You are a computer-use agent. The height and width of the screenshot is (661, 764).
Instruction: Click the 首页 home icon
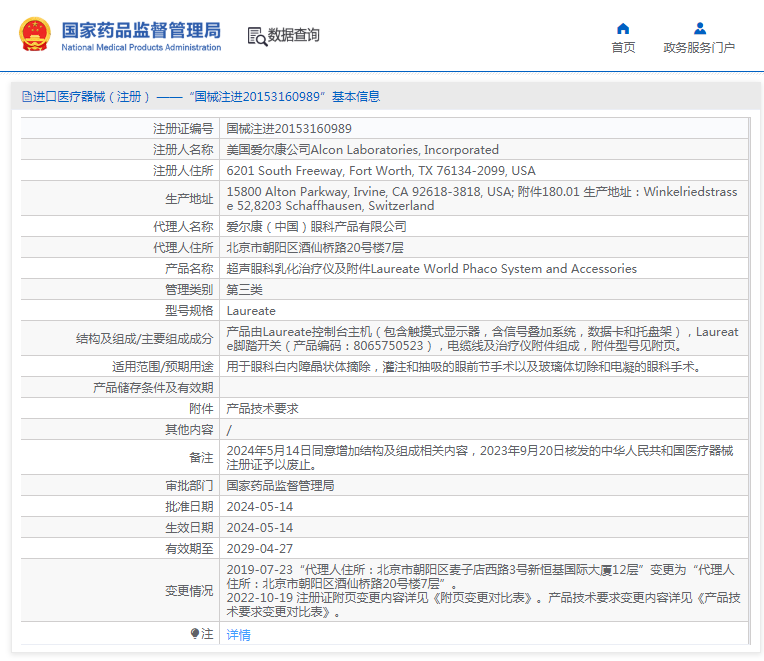coord(623,28)
